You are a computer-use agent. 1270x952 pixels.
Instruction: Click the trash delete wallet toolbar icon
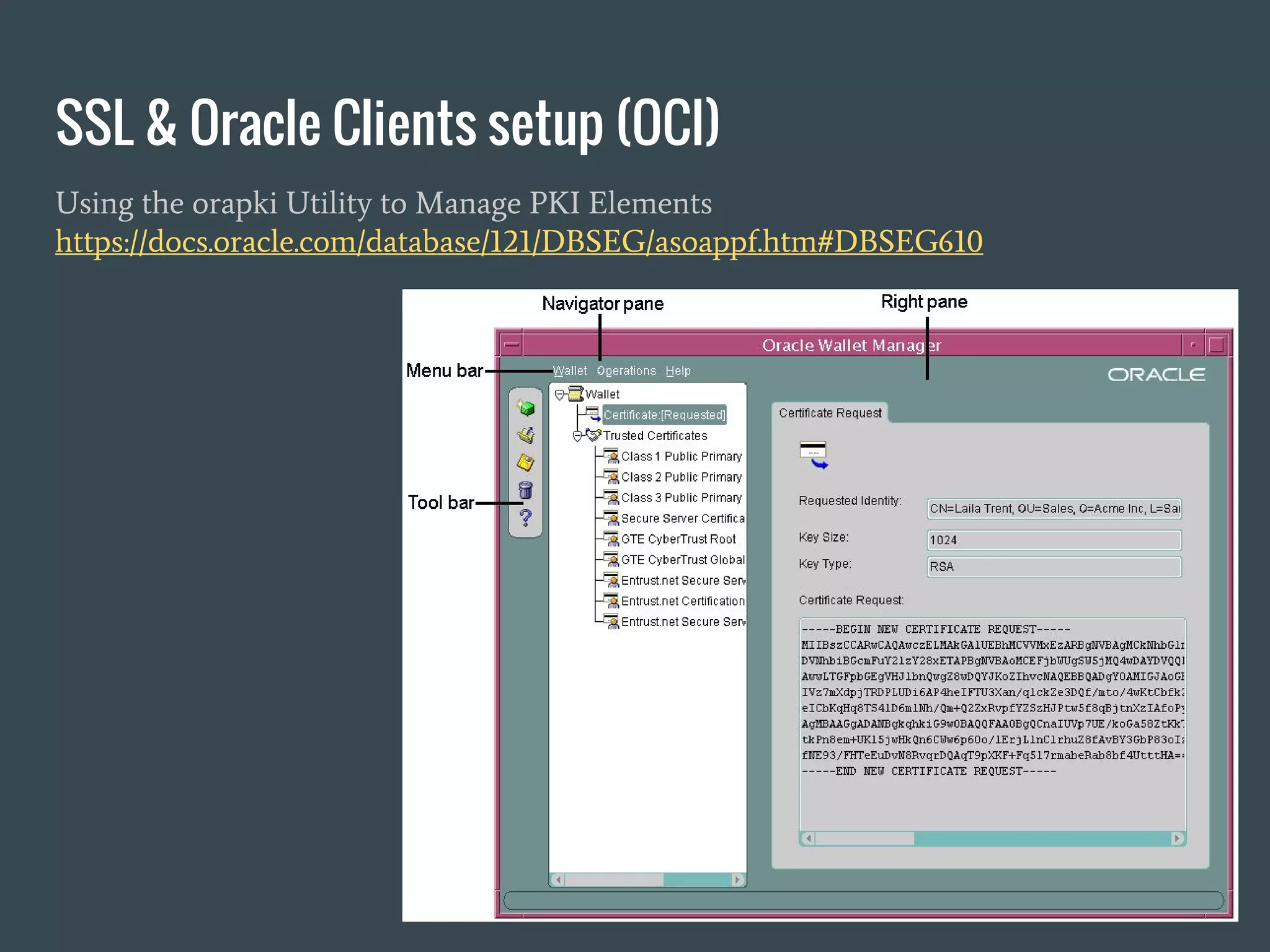coord(526,490)
